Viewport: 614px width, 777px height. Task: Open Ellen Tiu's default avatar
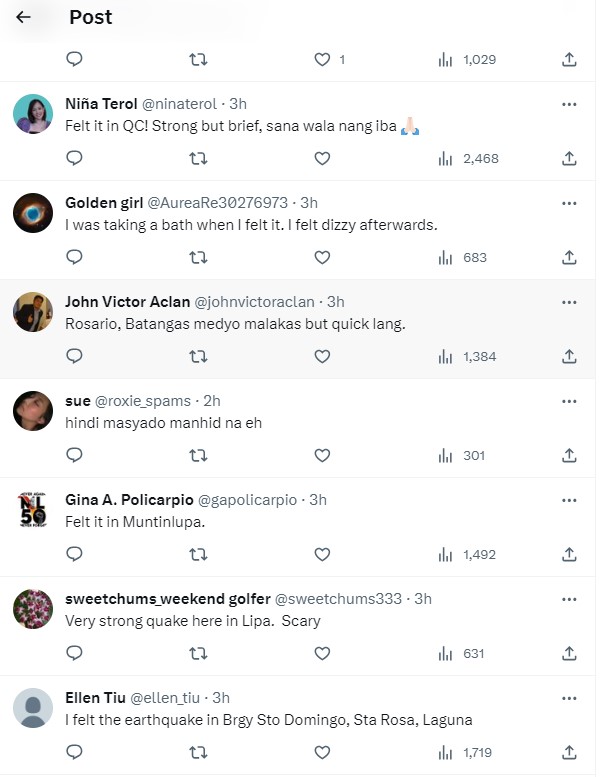coord(33,708)
